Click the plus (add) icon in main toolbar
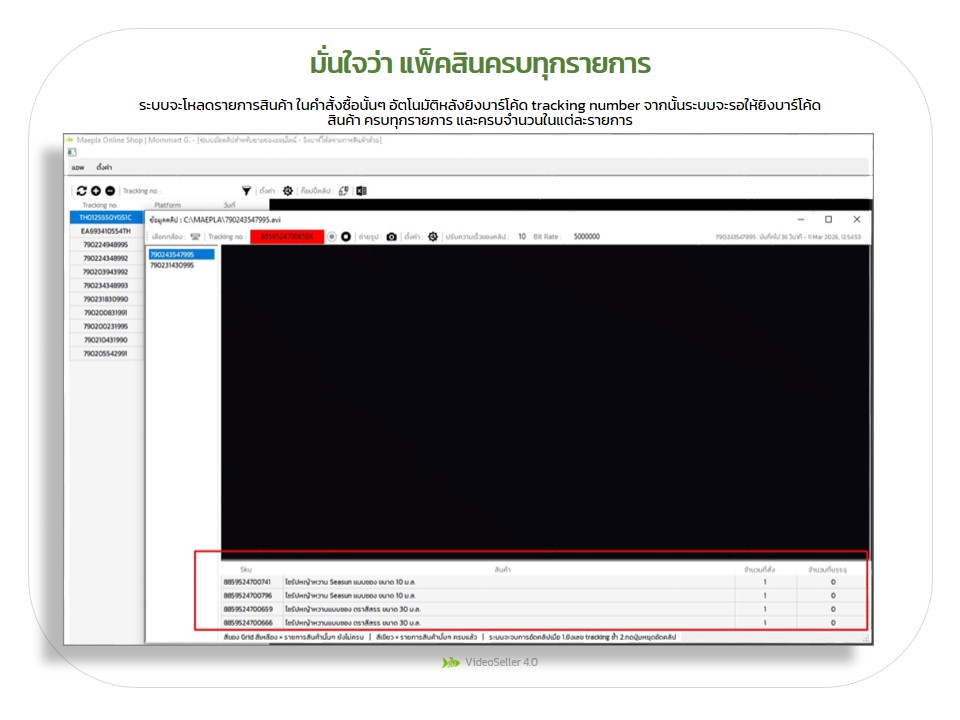This screenshot has width=960, height=720. click(95, 190)
